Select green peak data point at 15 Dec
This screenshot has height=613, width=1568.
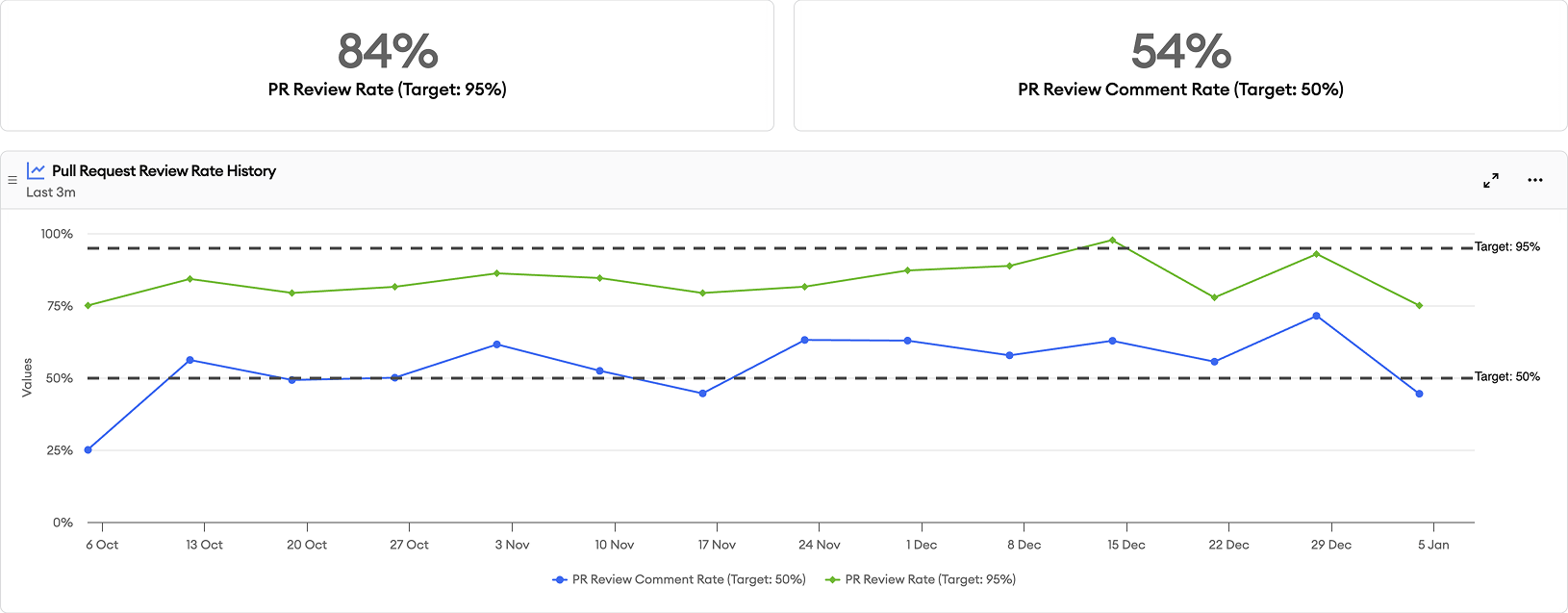coord(1113,241)
